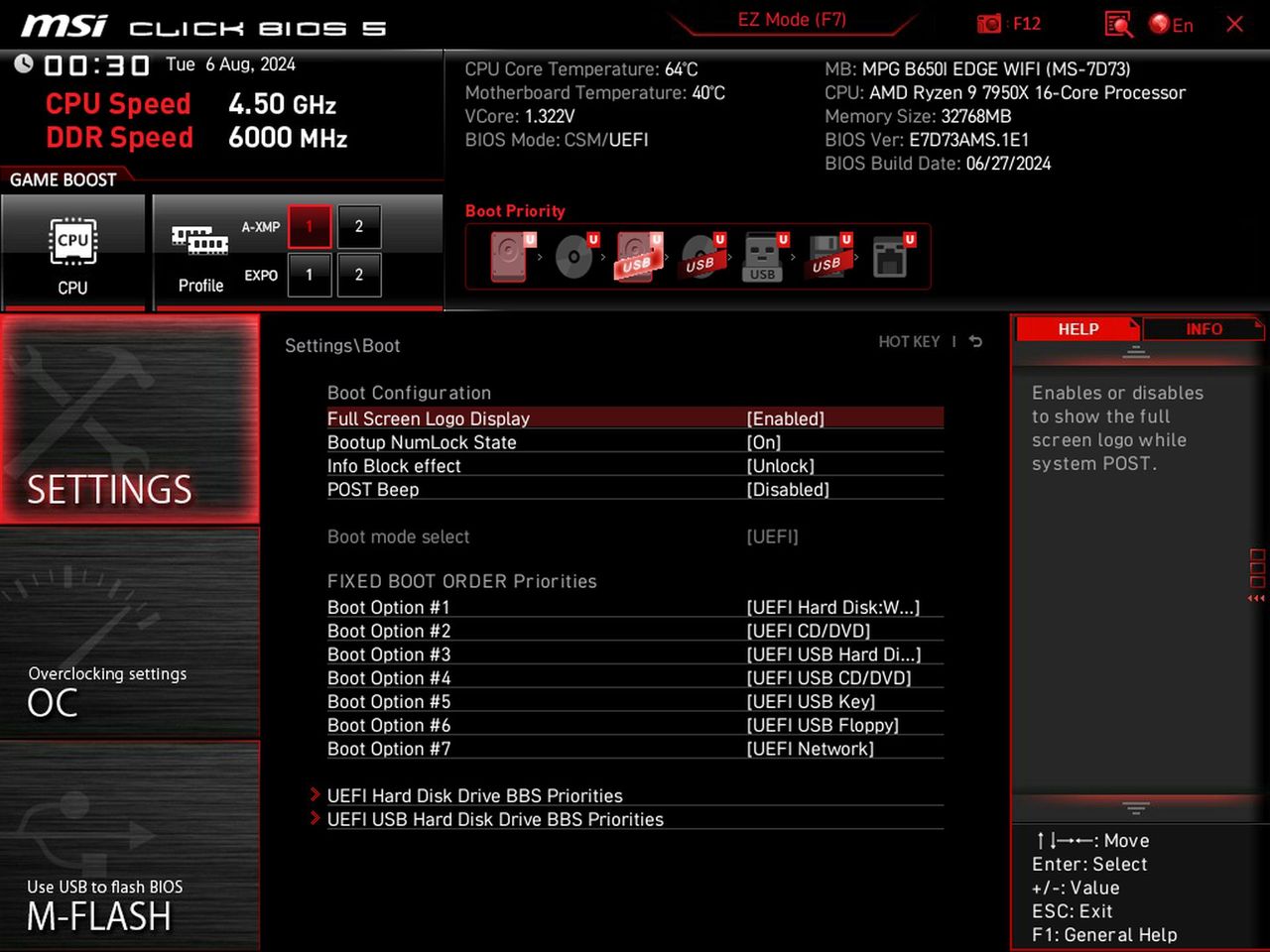Select the Bootup NumLock State label
Screen dimensions: 1270x952
(422, 442)
